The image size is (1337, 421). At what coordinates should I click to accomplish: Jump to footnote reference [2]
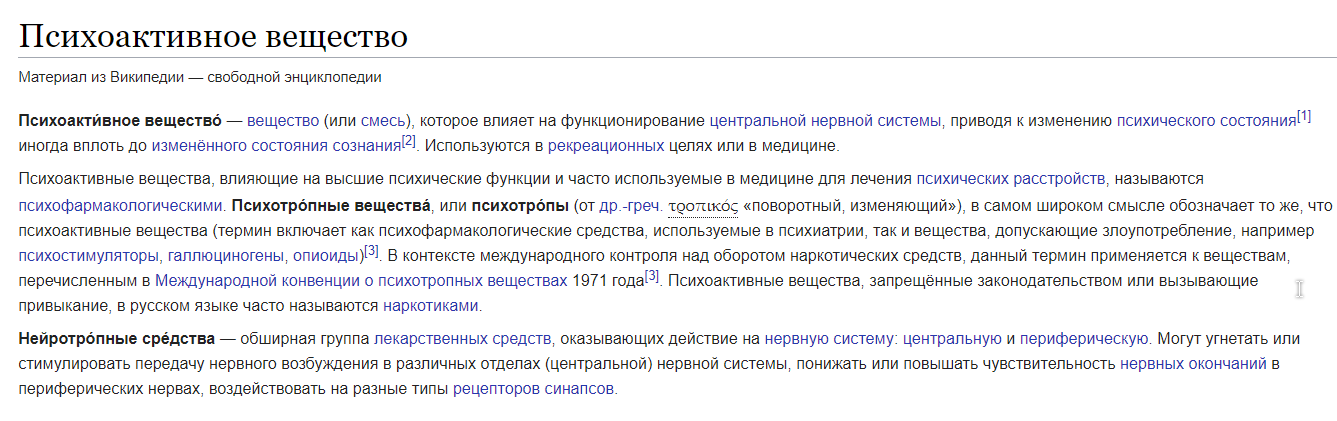[x=408, y=141]
